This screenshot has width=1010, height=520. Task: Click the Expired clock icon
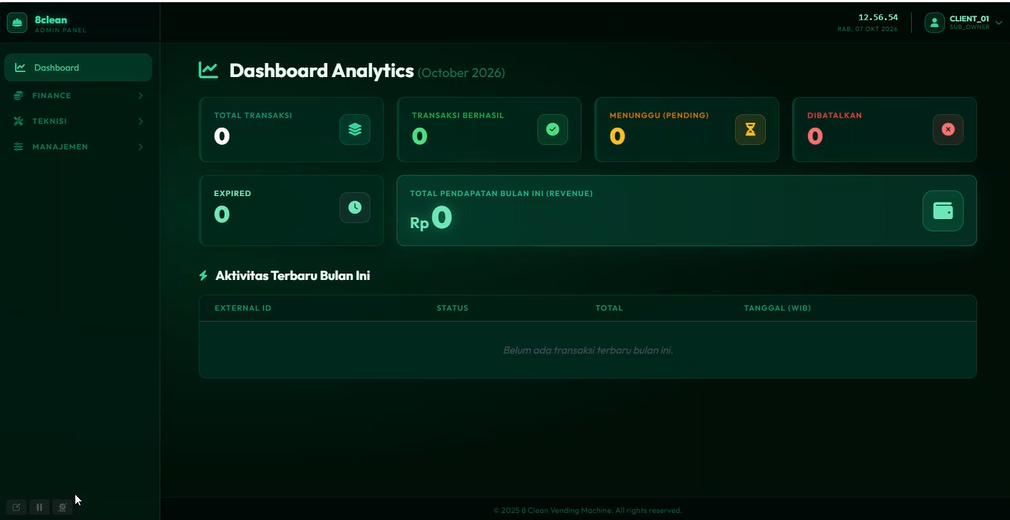click(x=355, y=207)
